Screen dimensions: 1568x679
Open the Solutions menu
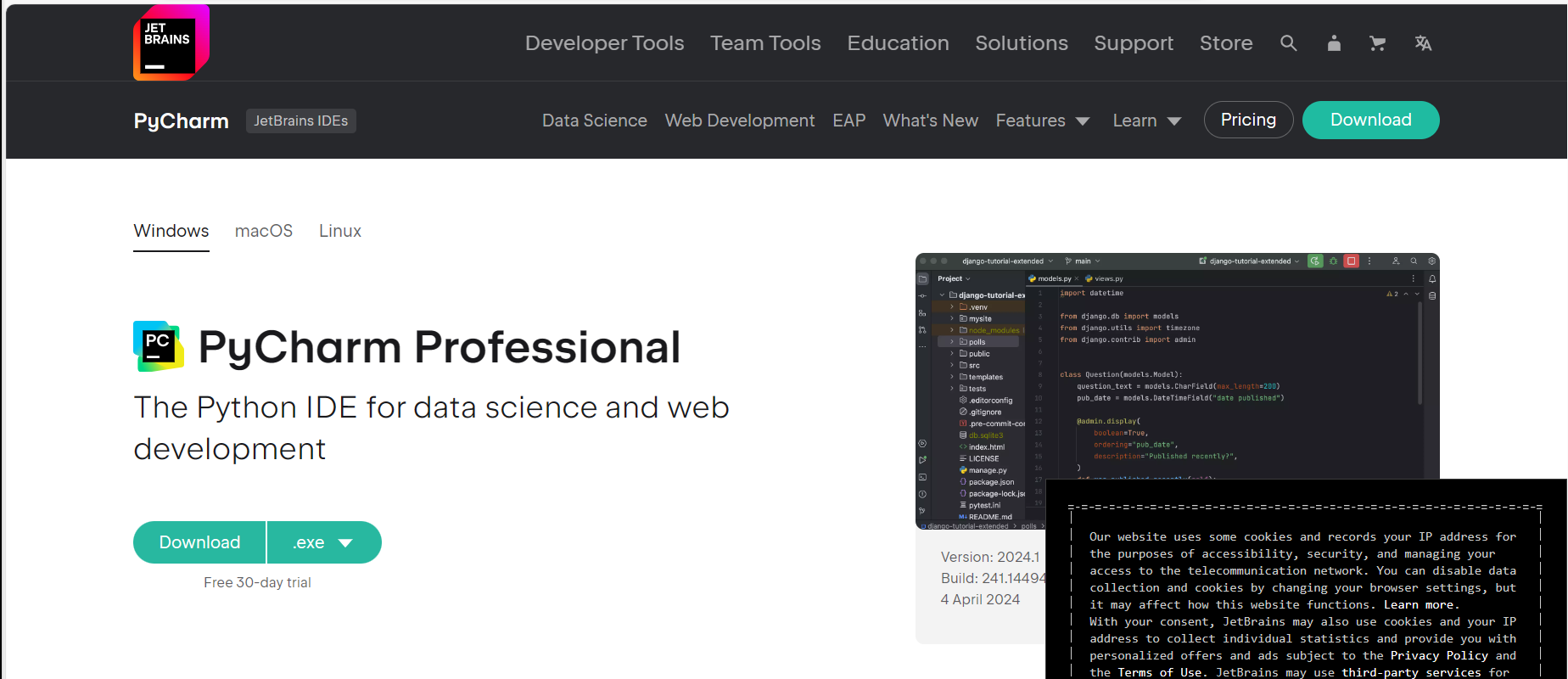coord(1022,43)
